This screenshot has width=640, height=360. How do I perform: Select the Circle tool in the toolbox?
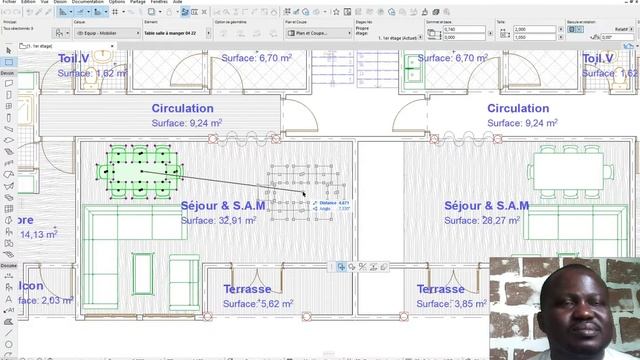pyautogui.click(x=9, y=344)
